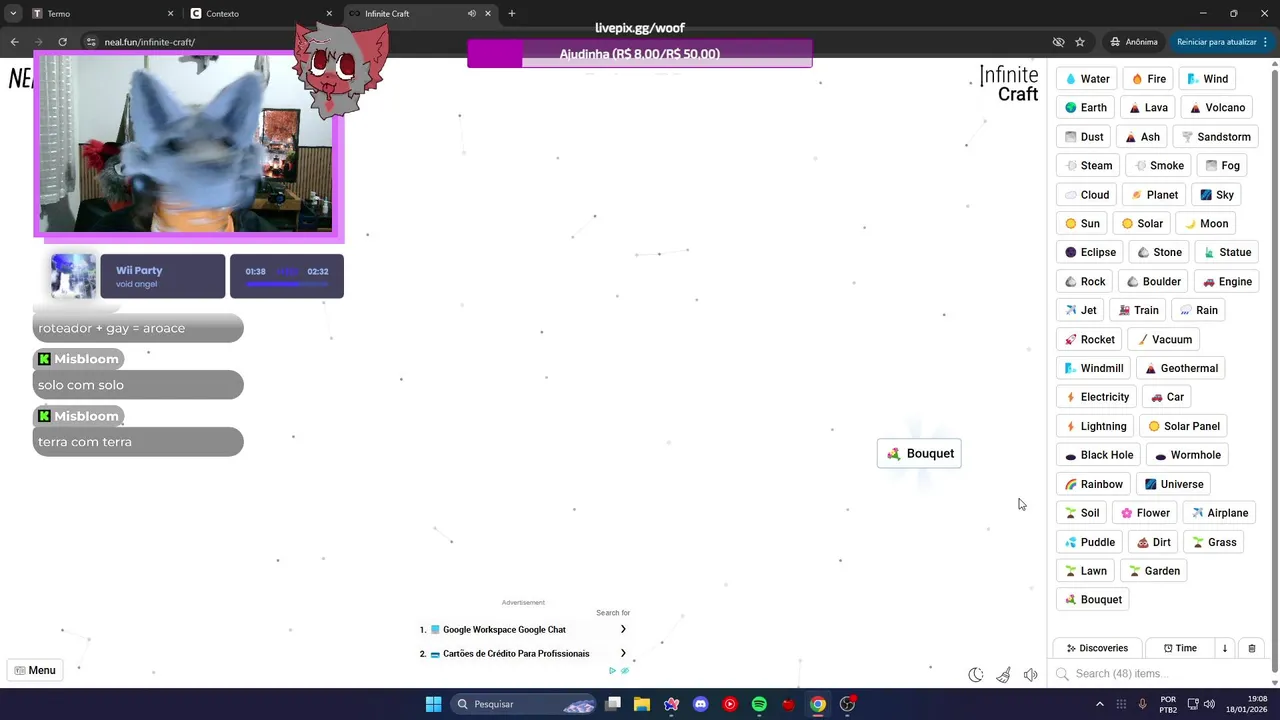Viewport: 1280px width, 720px height.
Task: Choose the Moon element
Action: tap(1206, 224)
